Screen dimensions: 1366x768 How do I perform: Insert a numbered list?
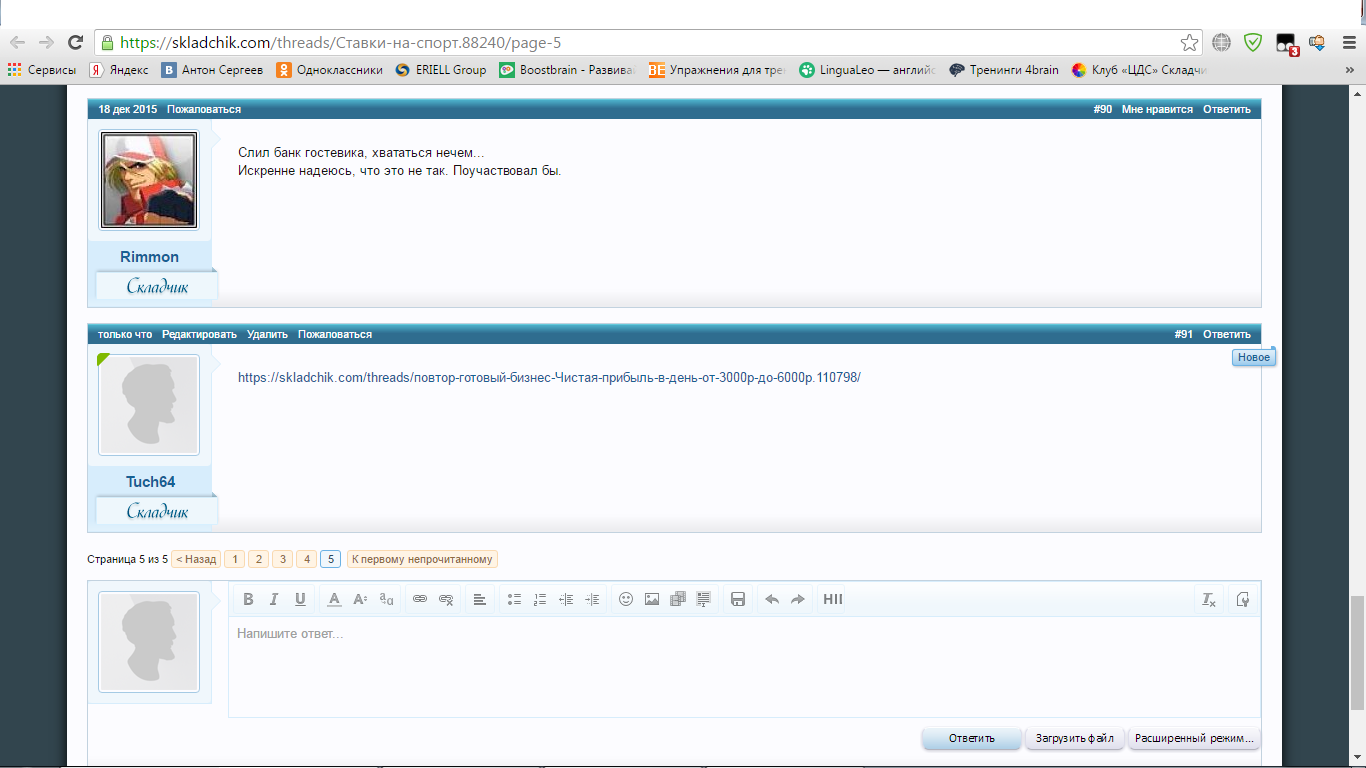click(x=540, y=600)
